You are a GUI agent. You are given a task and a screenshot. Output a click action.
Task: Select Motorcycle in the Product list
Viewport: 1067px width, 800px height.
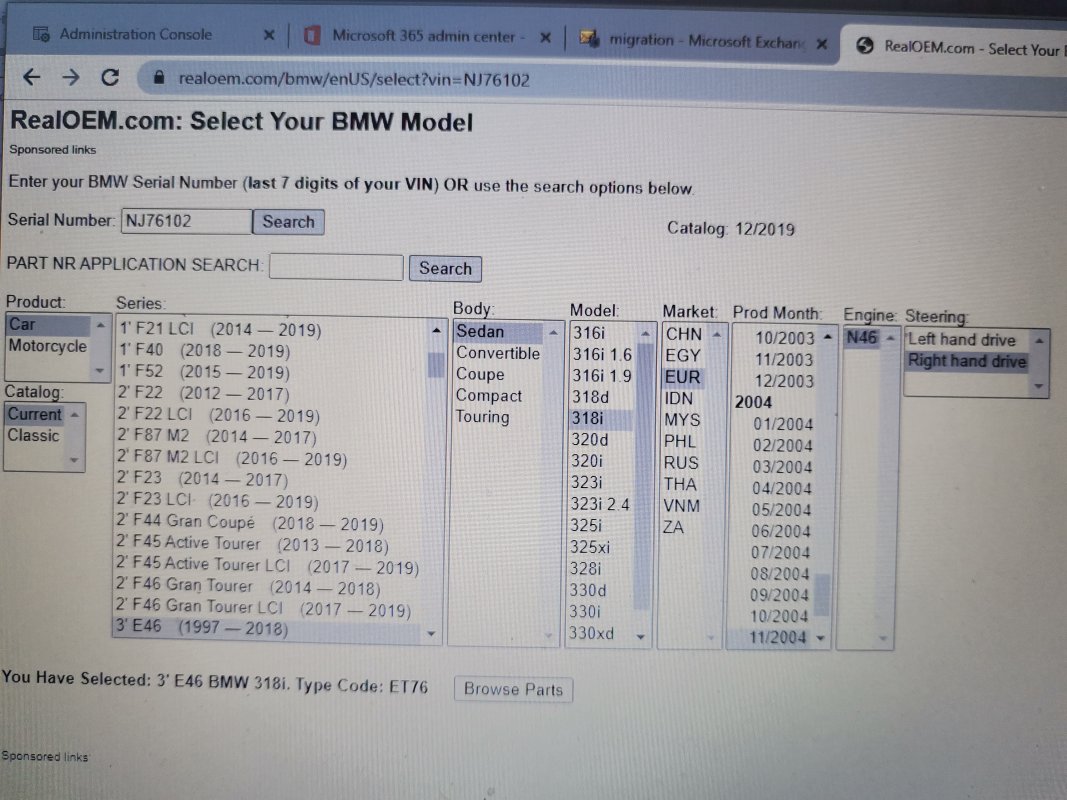[x=48, y=346]
